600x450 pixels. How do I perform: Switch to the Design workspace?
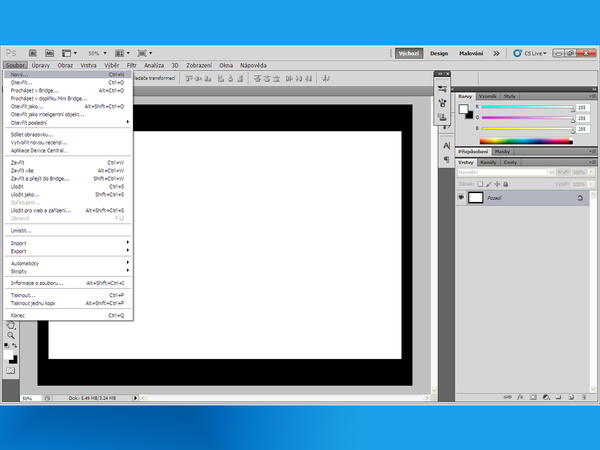point(439,52)
